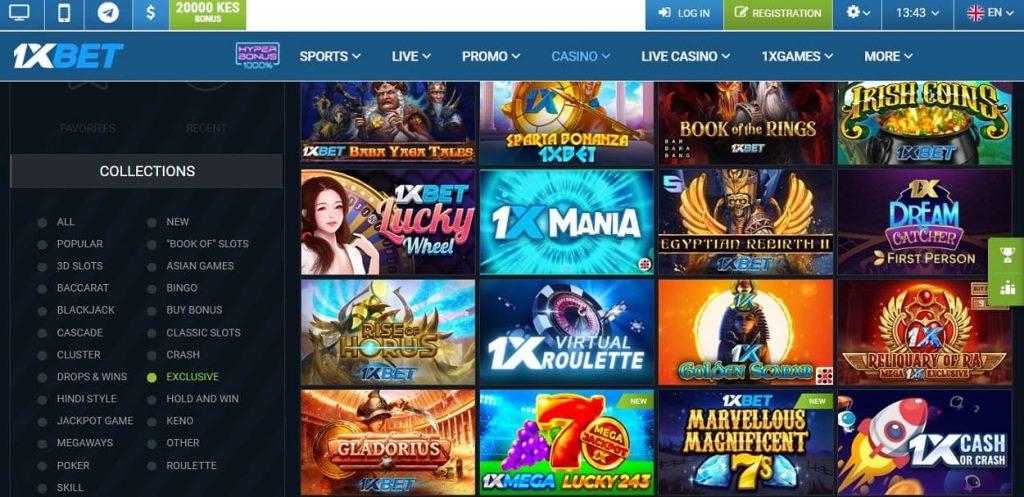Viewport: 1024px width, 497px height.
Task: Expand the settings gear dropdown
Action: [857, 13]
